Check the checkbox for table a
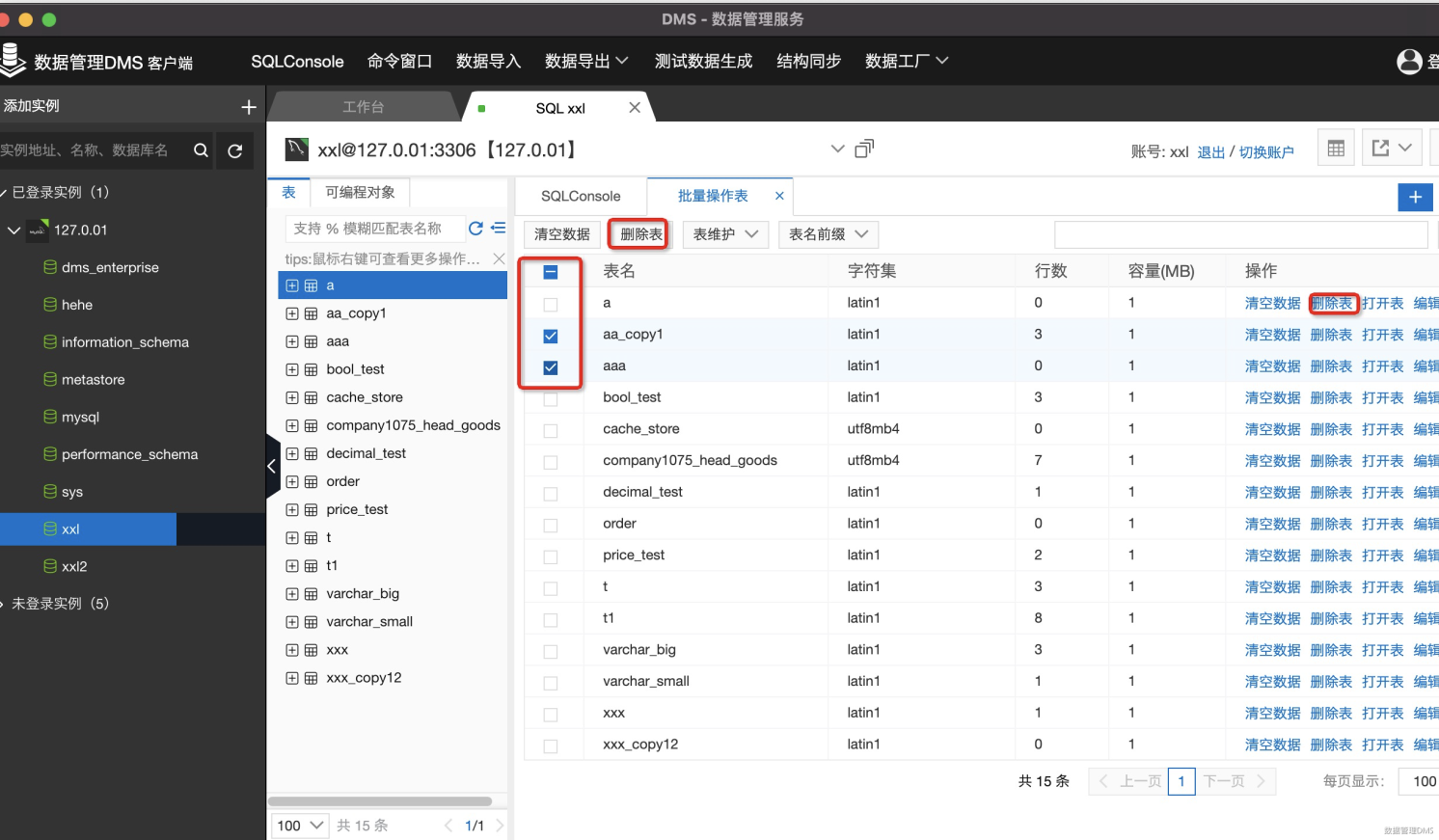 coord(551,304)
